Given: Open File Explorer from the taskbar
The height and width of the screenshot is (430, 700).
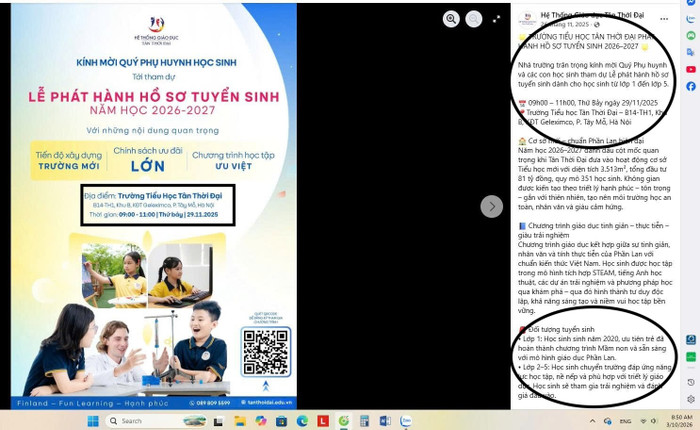Looking at the screenshot, I should pyautogui.click(x=240, y=421).
